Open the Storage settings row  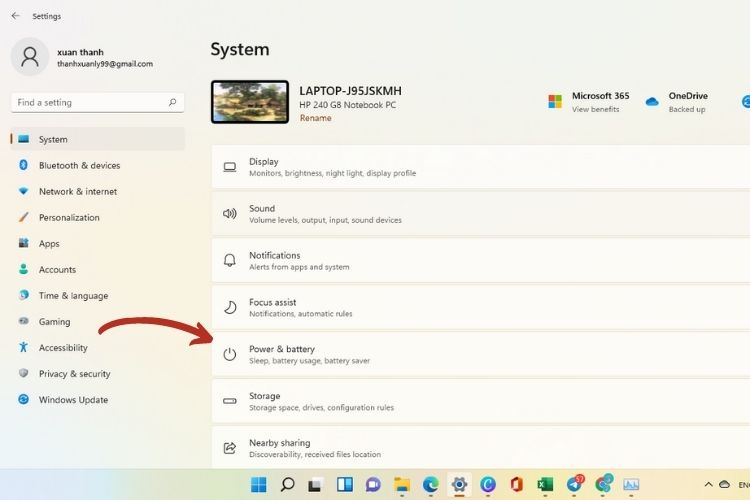click(x=481, y=401)
